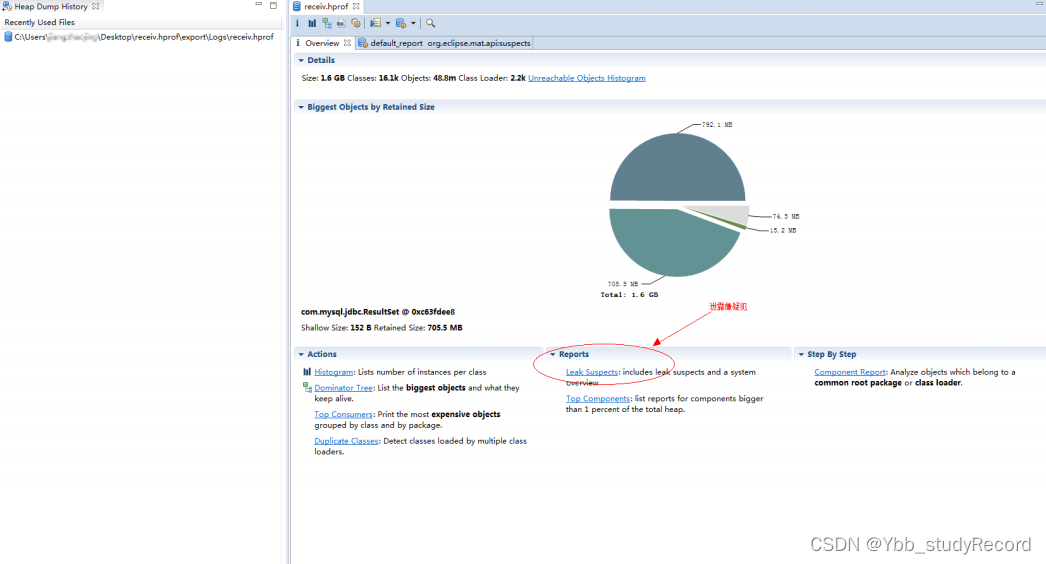Collapse the Details section
Image resolution: width=1046 pixels, height=564 pixels.
pyautogui.click(x=301, y=60)
